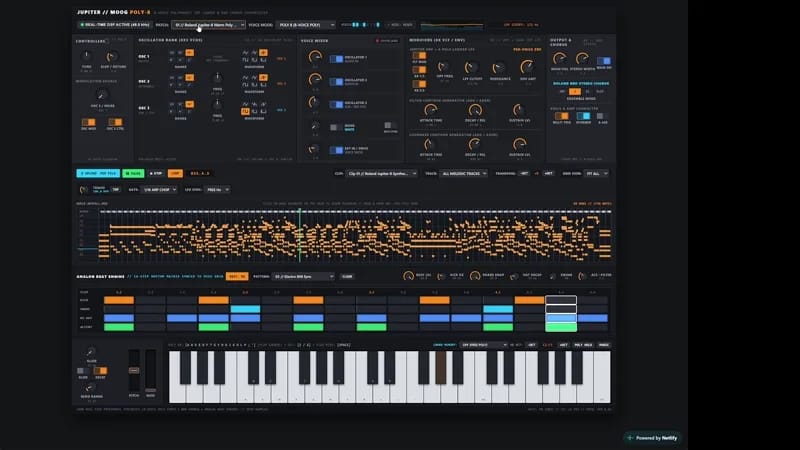Click the green playhead in piano roll

[299, 235]
